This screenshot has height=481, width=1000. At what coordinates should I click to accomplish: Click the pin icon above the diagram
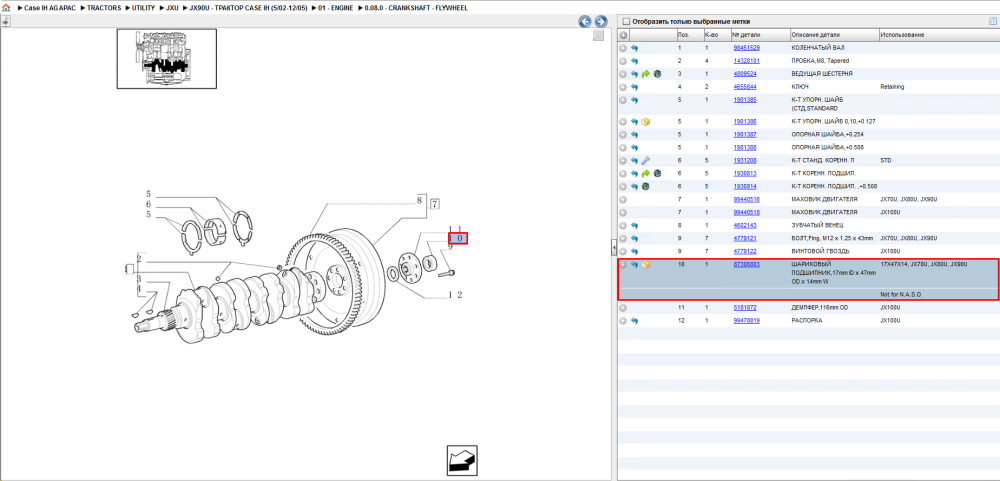click(x=6, y=21)
